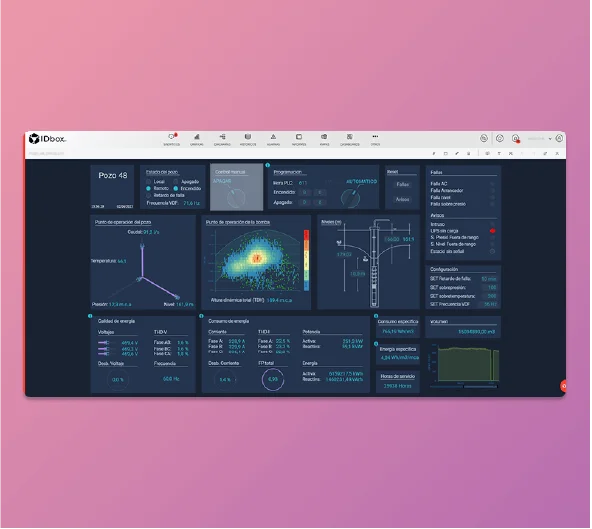Image resolution: width=592 pixels, height=529 pixels.
Task: Click the Estación sin señal indicator
Action: (492, 251)
